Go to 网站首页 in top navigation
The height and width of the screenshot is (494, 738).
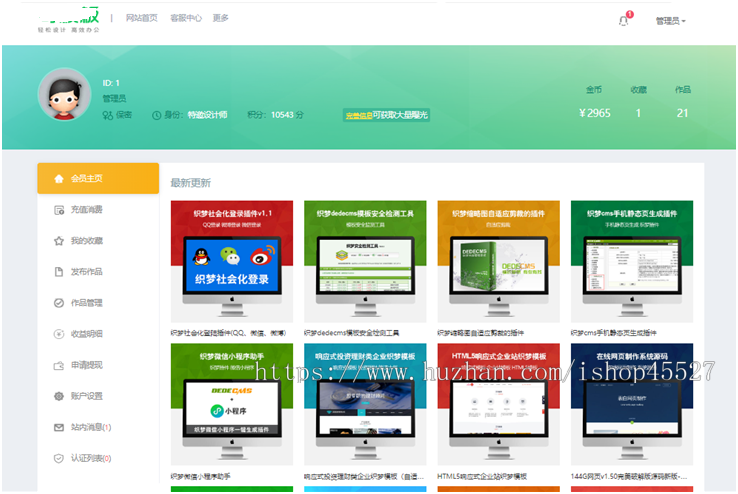142,18
